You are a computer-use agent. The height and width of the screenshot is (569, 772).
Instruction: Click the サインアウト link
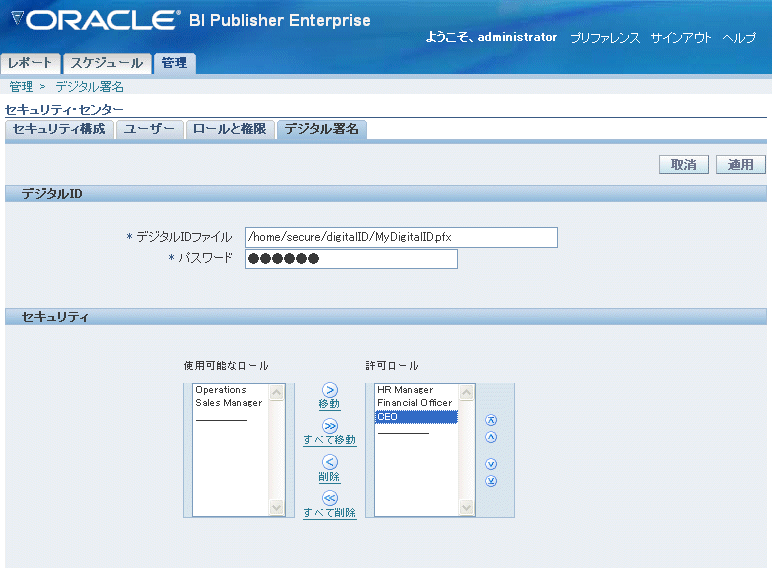(681, 37)
